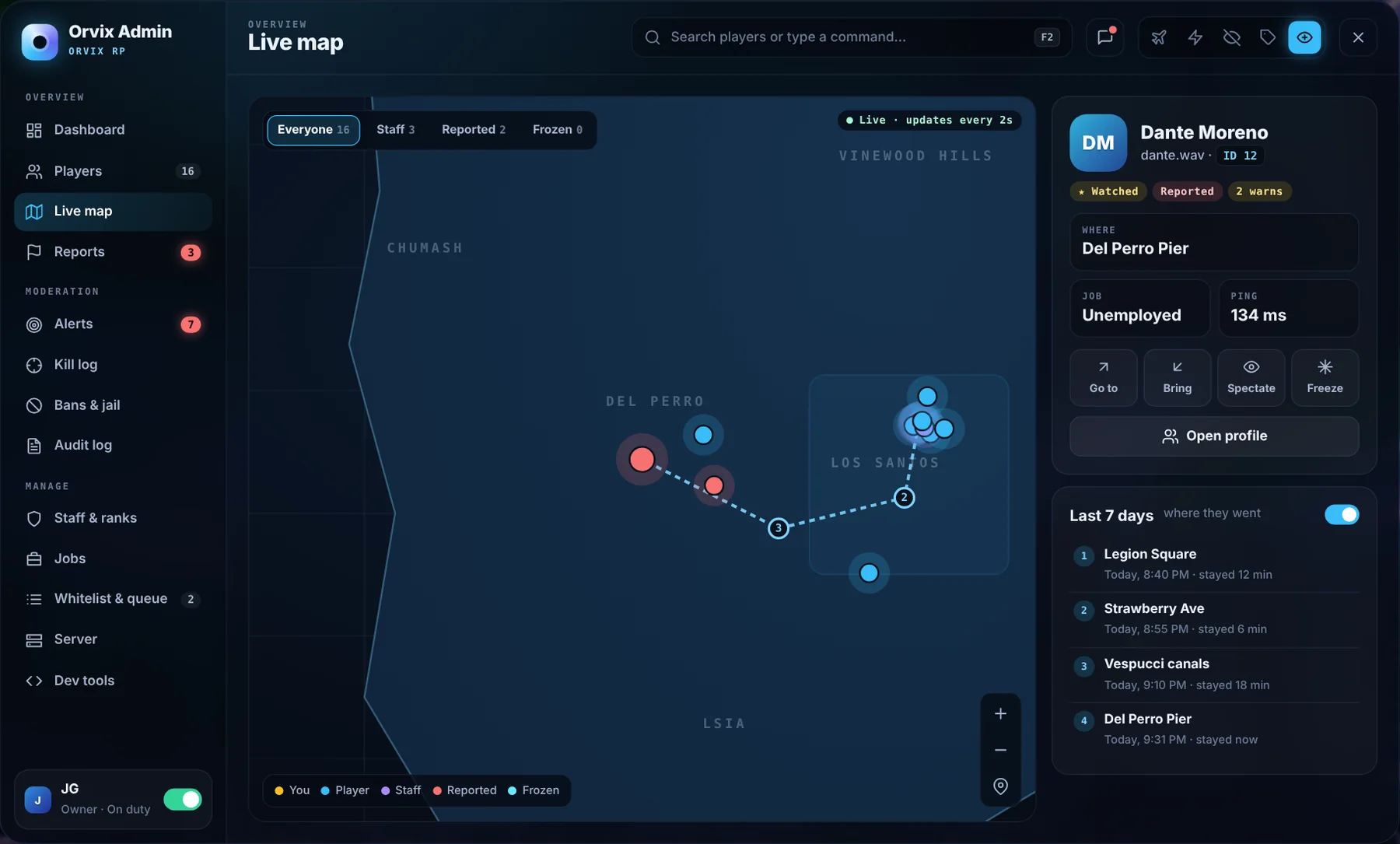This screenshot has width=1400, height=844.
Task: Open Server page in sidebar
Action: pyautogui.click(x=113, y=639)
